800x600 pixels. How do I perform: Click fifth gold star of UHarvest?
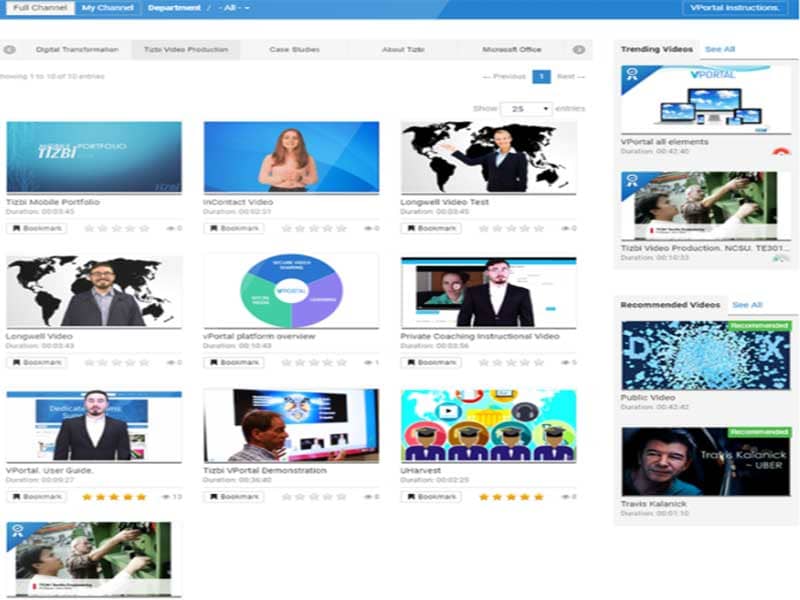pyautogui.click(x=539, y=496)
